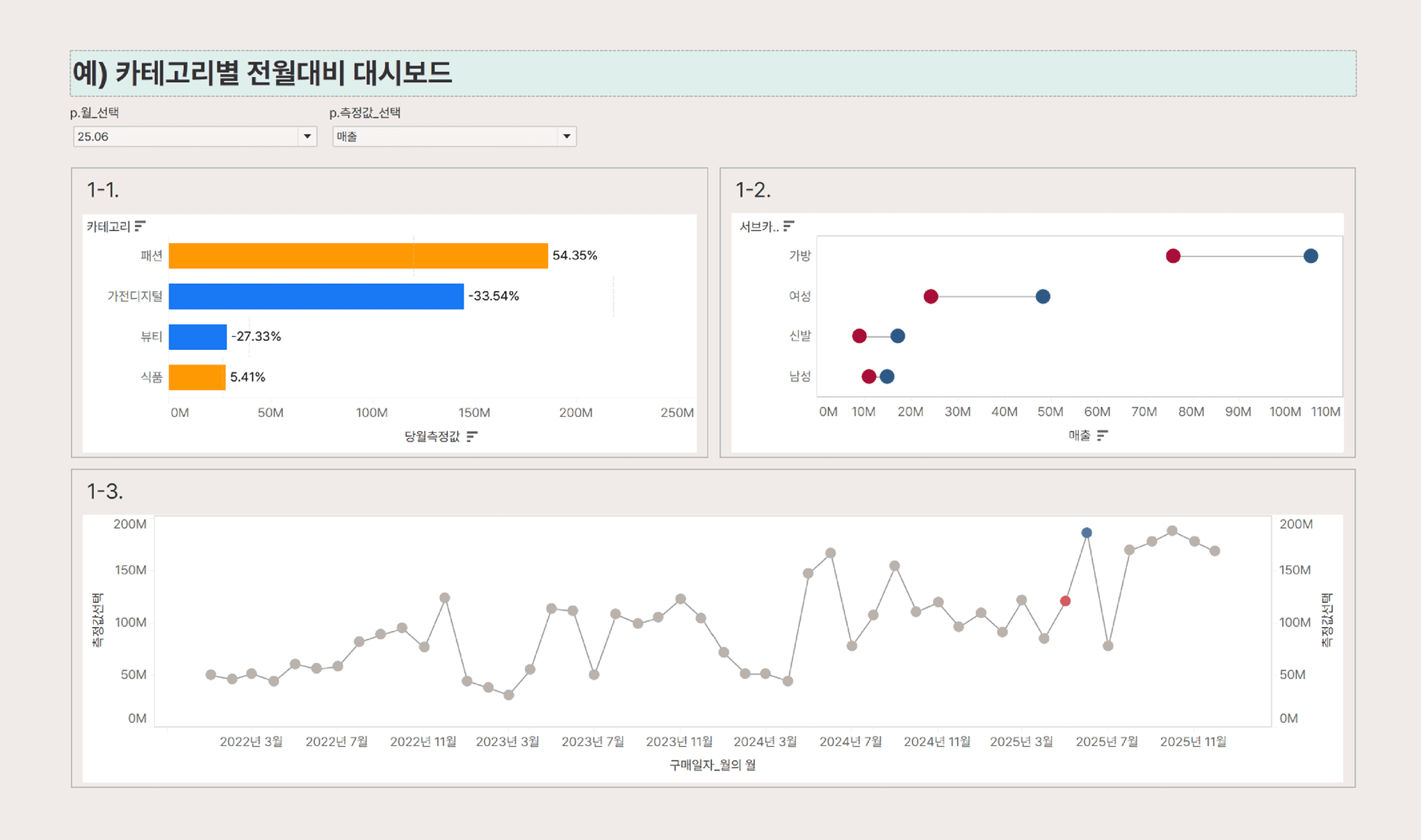Click the blue dot in 가방 row

coord(1310,256)
